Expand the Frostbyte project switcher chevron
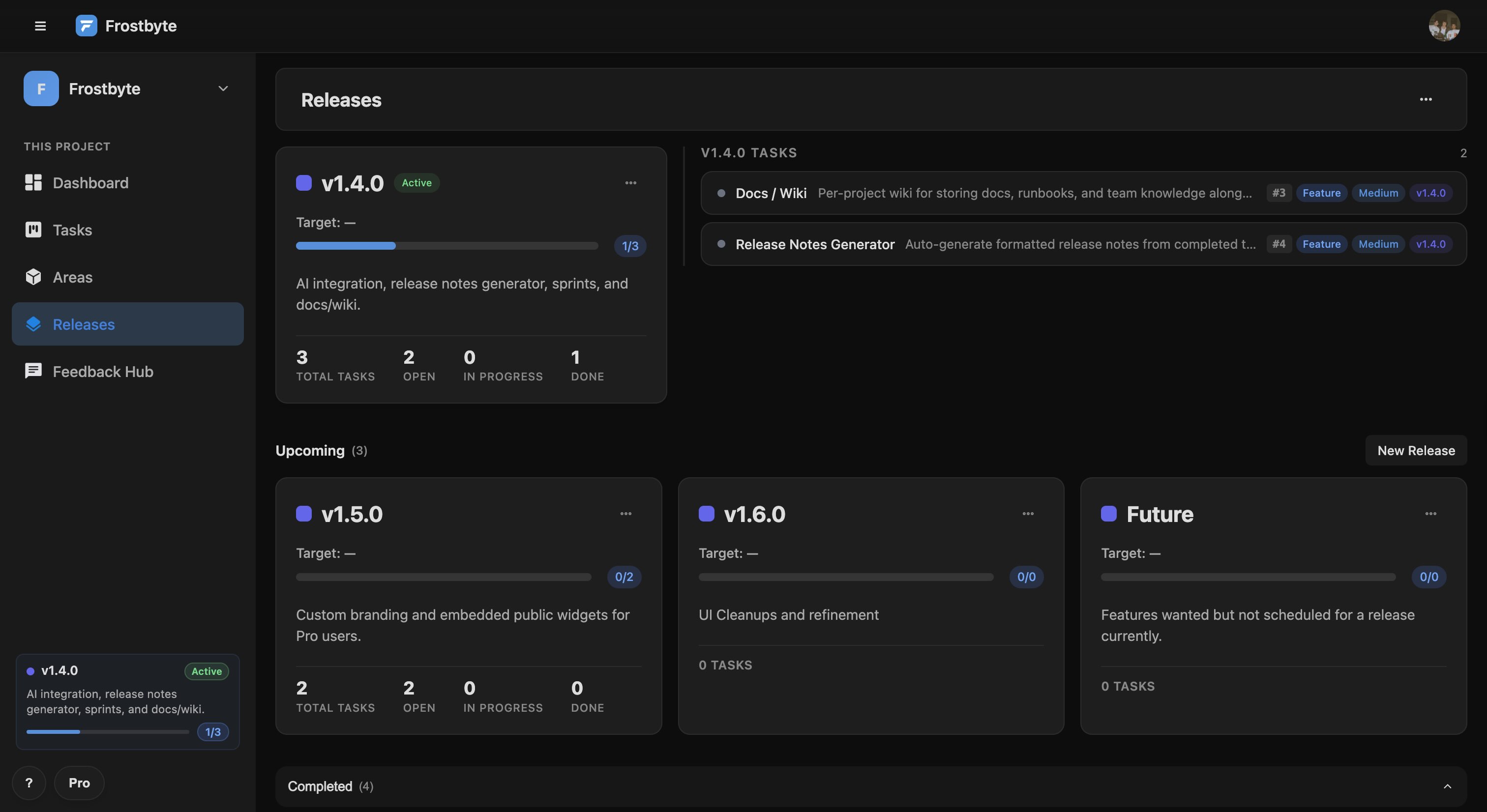This screenshot has width=1487, height=812. tap(223, 88)
